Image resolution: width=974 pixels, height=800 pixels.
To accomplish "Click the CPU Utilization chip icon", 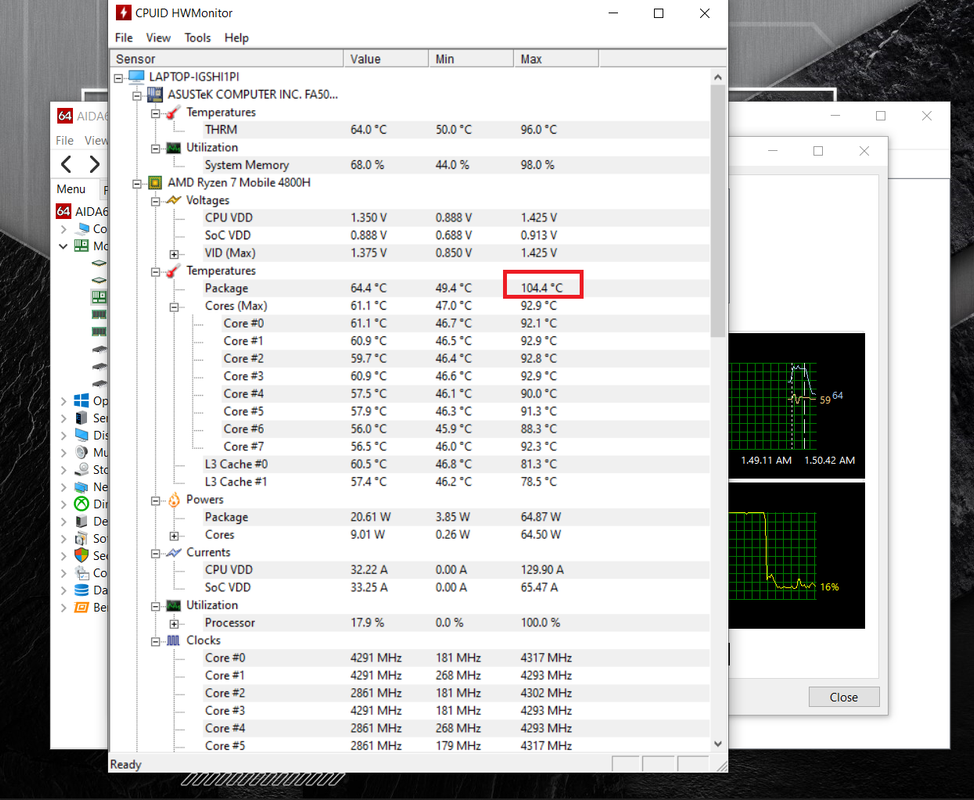I will 173,606.
